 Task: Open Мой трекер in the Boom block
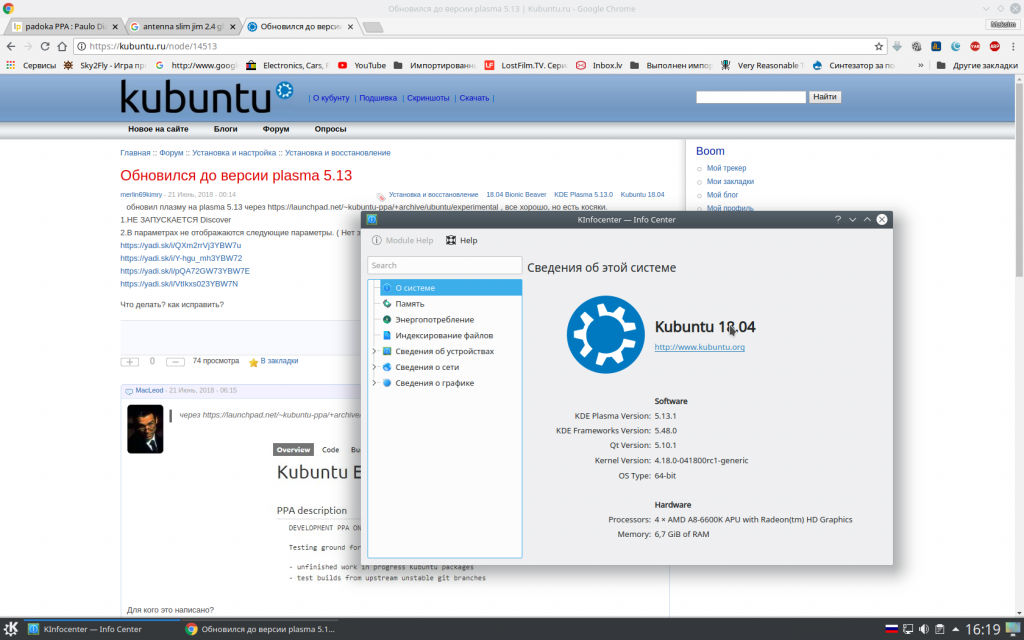[726, 168]
